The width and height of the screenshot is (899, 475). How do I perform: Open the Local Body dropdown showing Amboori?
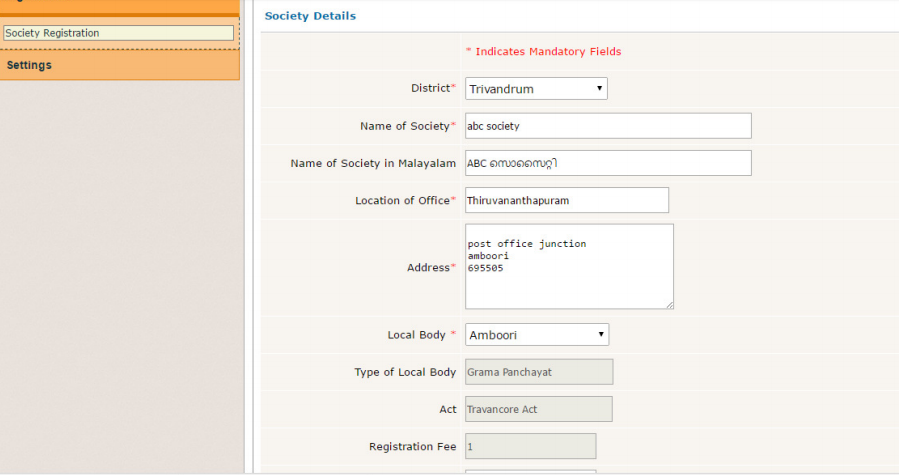click(536, 335)
